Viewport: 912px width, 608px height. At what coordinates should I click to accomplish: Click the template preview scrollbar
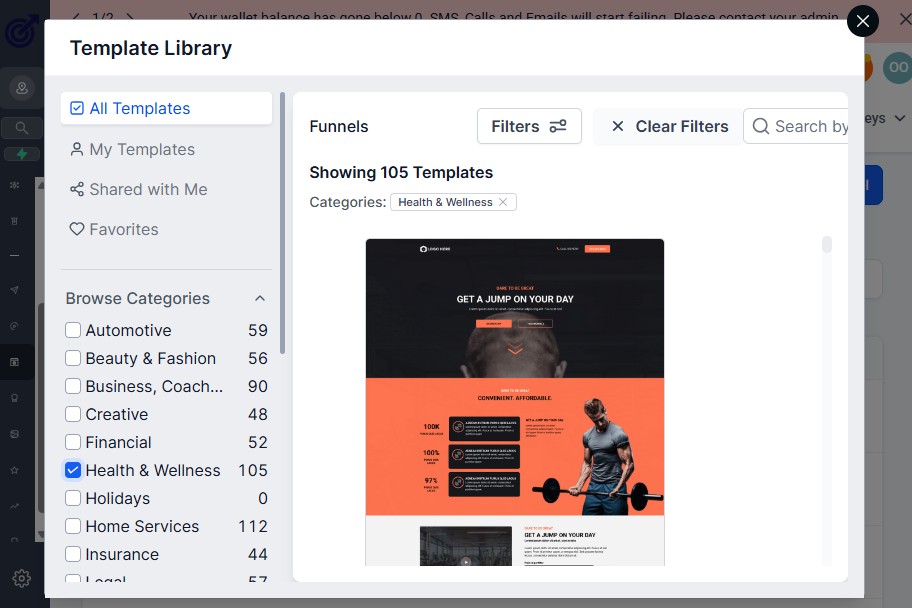(x=826, y=244)
